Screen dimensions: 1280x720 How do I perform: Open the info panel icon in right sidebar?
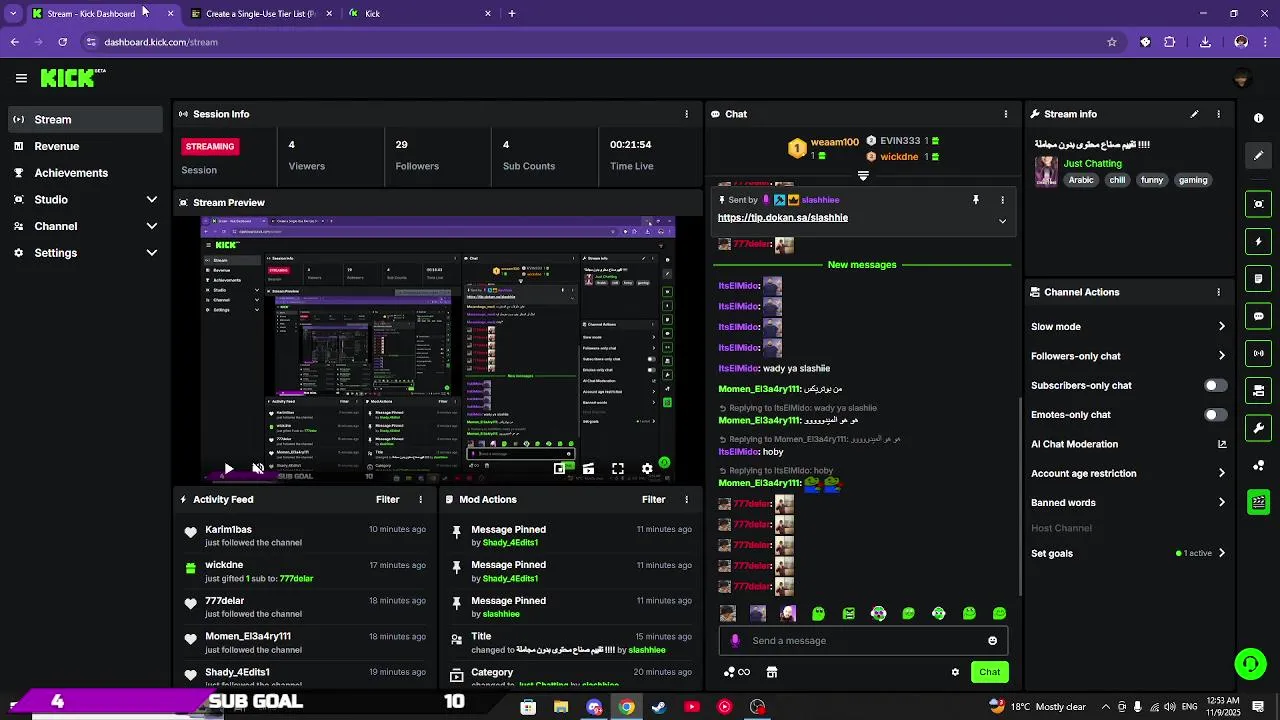click(1258, 118)
